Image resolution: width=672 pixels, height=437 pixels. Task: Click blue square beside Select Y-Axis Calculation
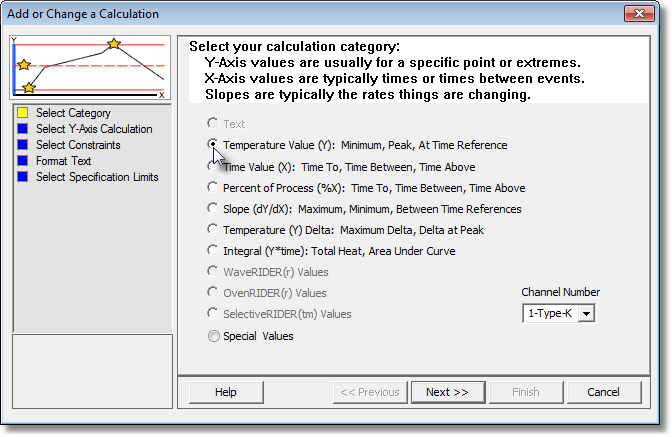click(23, 129)
